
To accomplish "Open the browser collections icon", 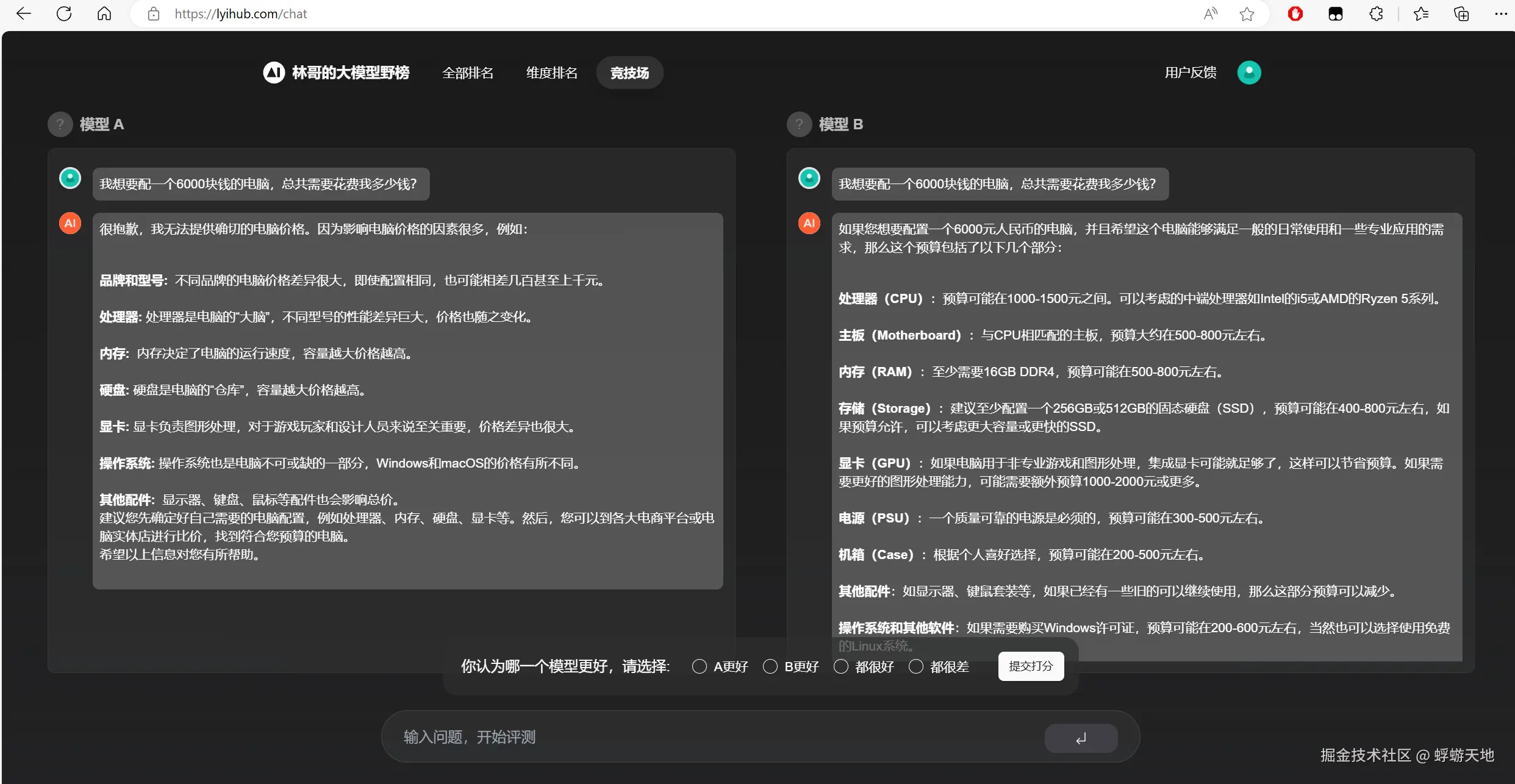I will 1461,13.
